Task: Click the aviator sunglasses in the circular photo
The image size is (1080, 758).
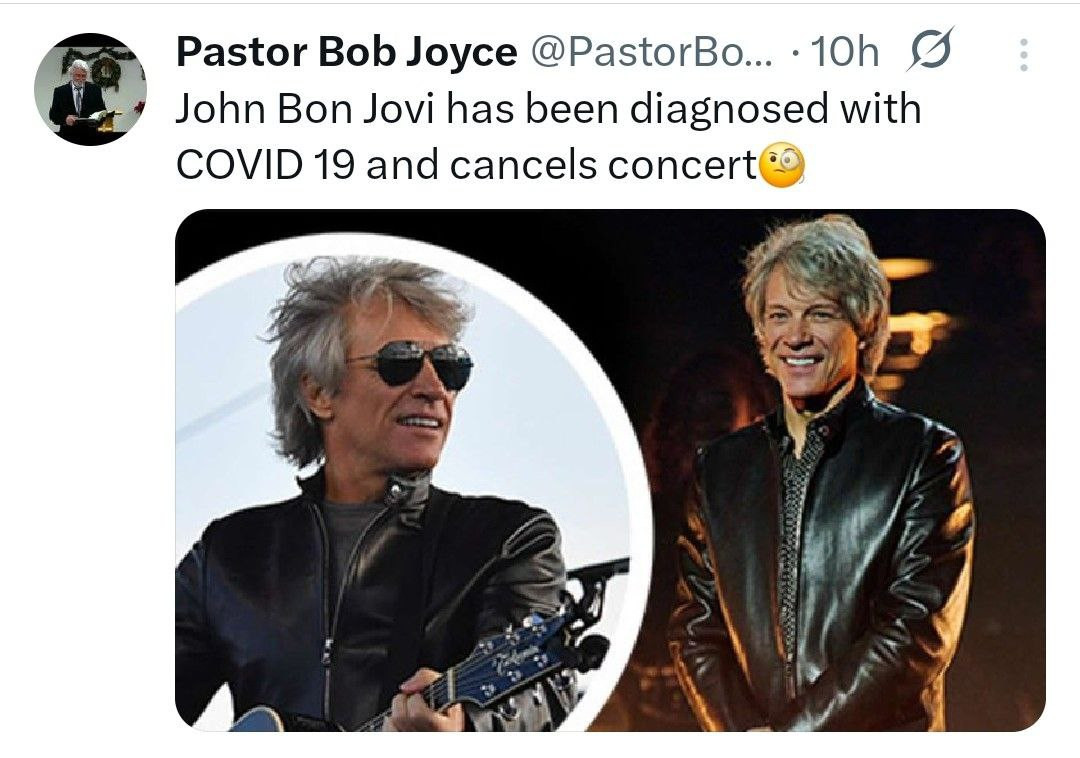Action: [415, 364]
